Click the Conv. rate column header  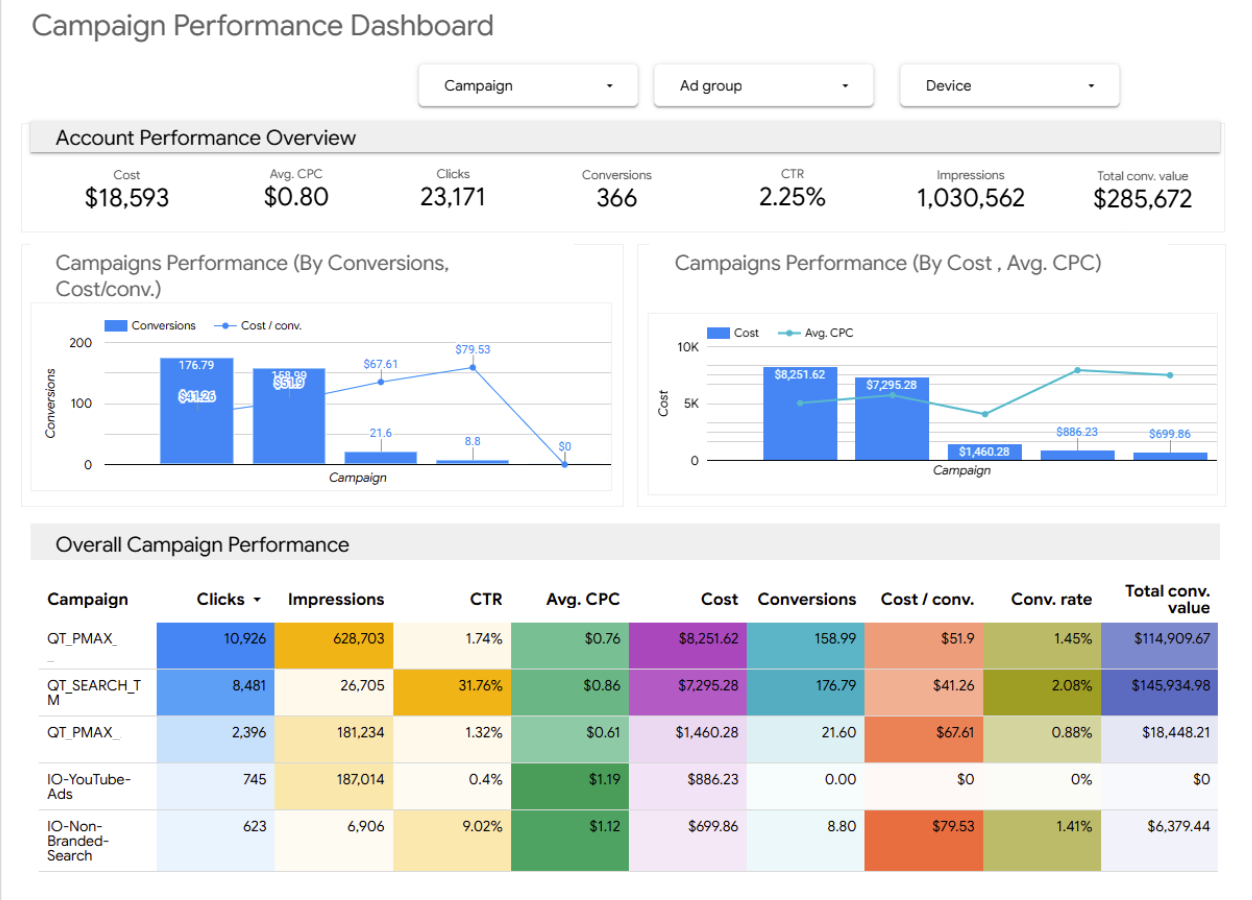coord(1051,600)
